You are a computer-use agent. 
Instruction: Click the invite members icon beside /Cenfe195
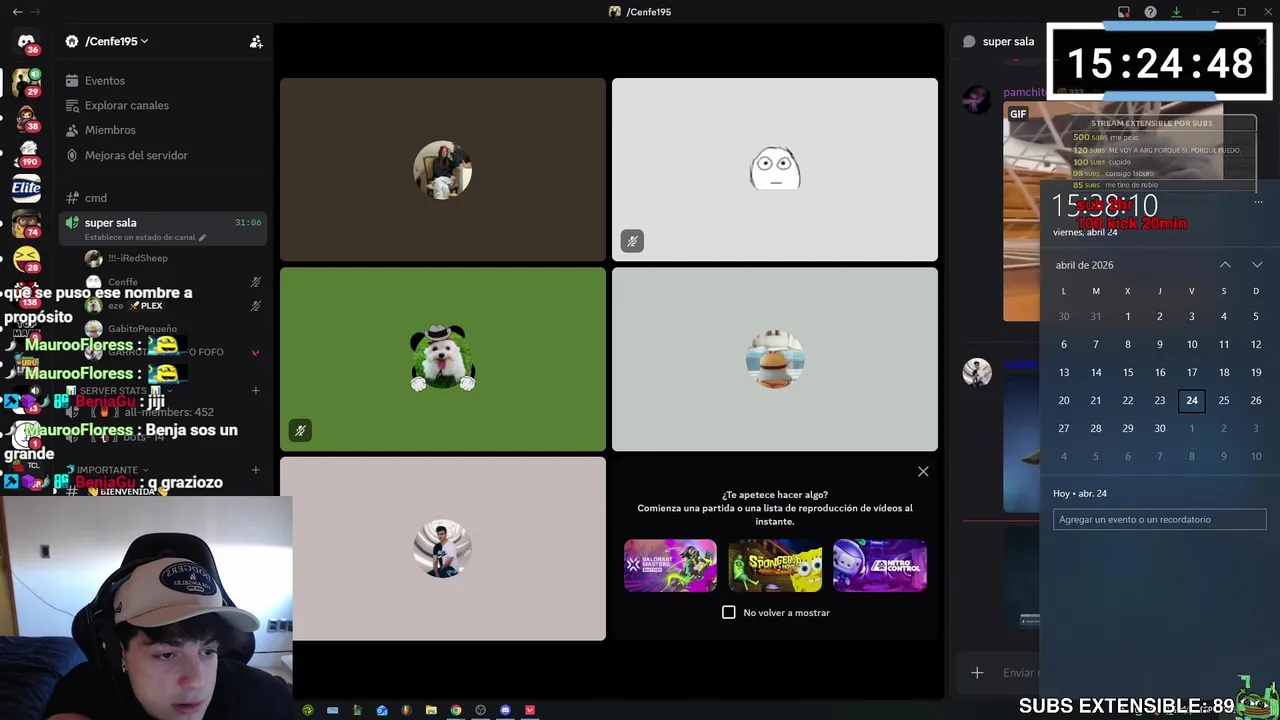256,41
